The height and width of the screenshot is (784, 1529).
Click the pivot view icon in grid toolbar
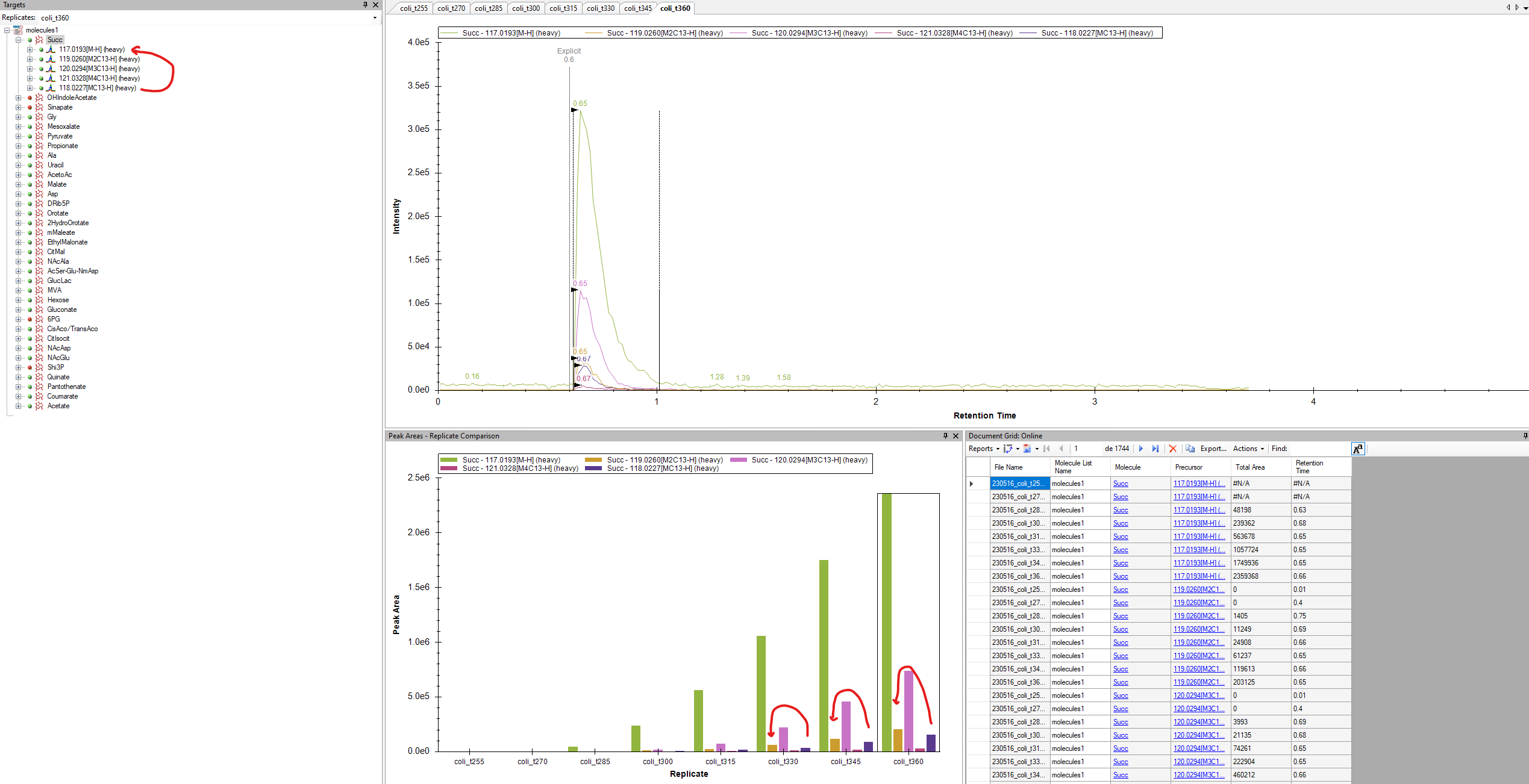[1008, 449]
